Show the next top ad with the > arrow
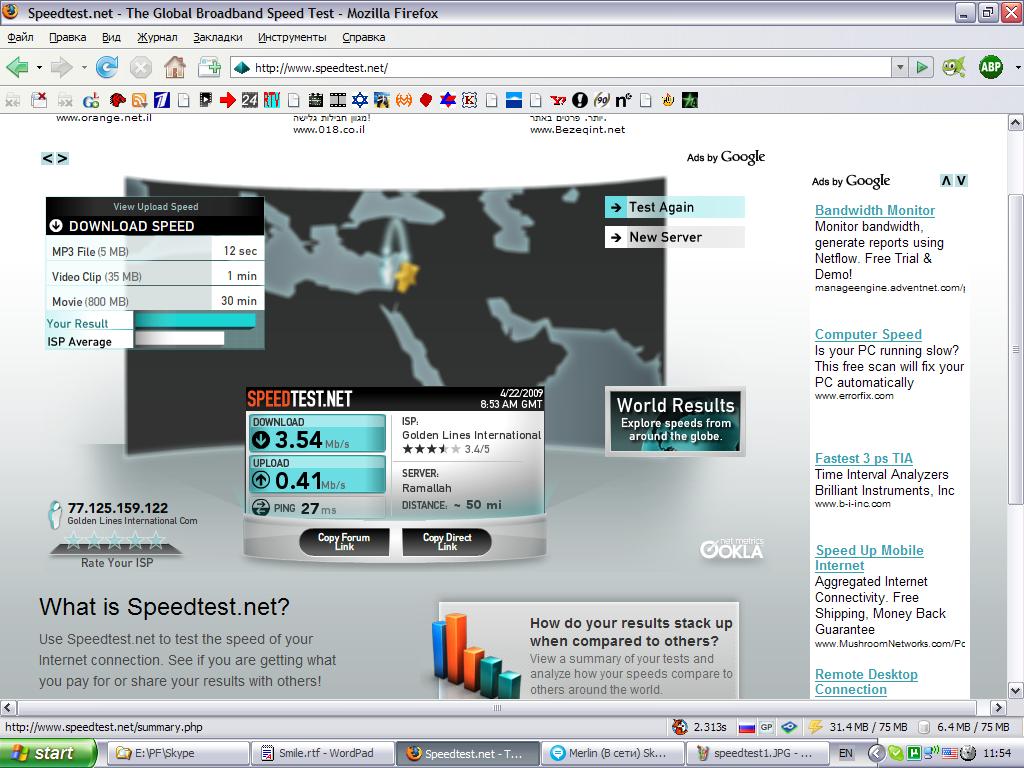 point(62,158)
